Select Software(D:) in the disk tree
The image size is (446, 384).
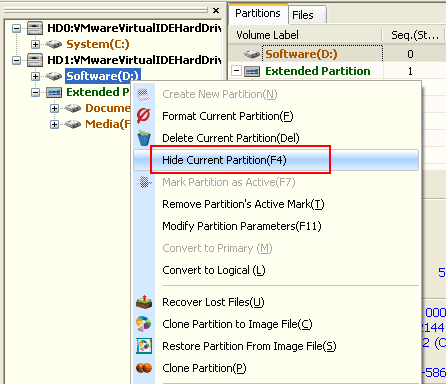(103, 76)
